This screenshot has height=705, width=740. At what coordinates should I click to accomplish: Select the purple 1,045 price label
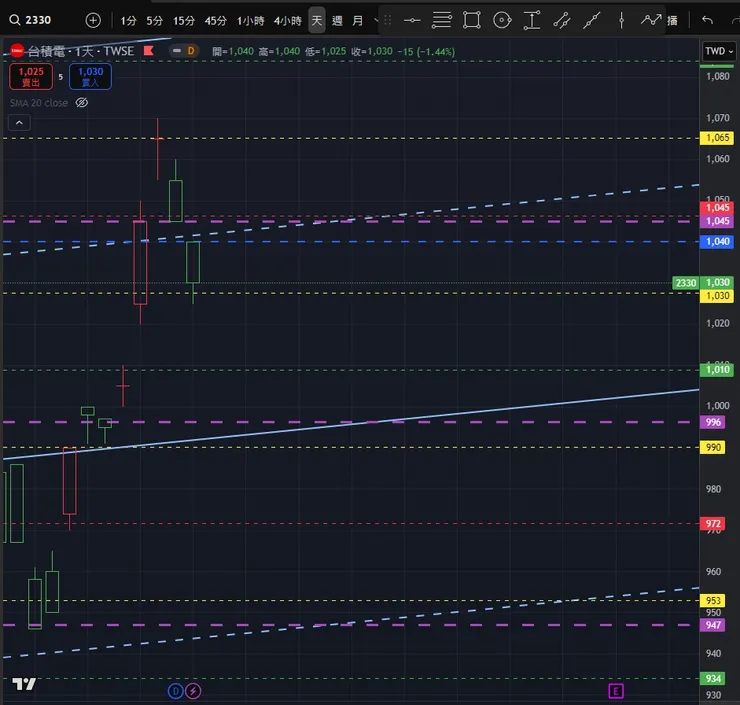click(717, 221)
